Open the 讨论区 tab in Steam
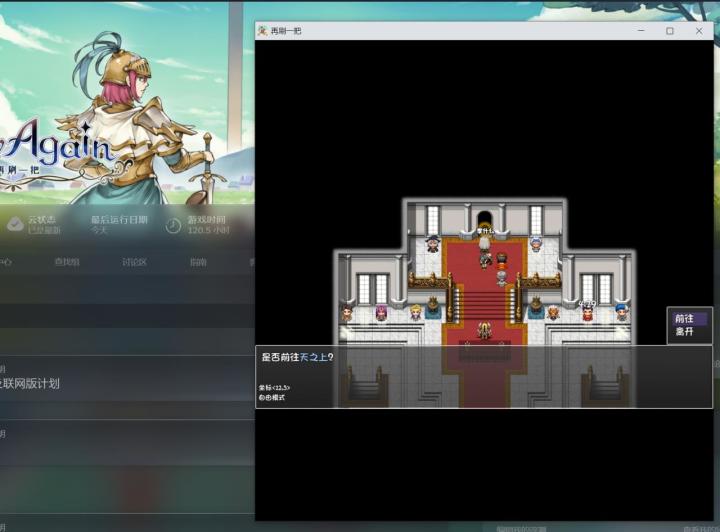 (x=134, y=262)
